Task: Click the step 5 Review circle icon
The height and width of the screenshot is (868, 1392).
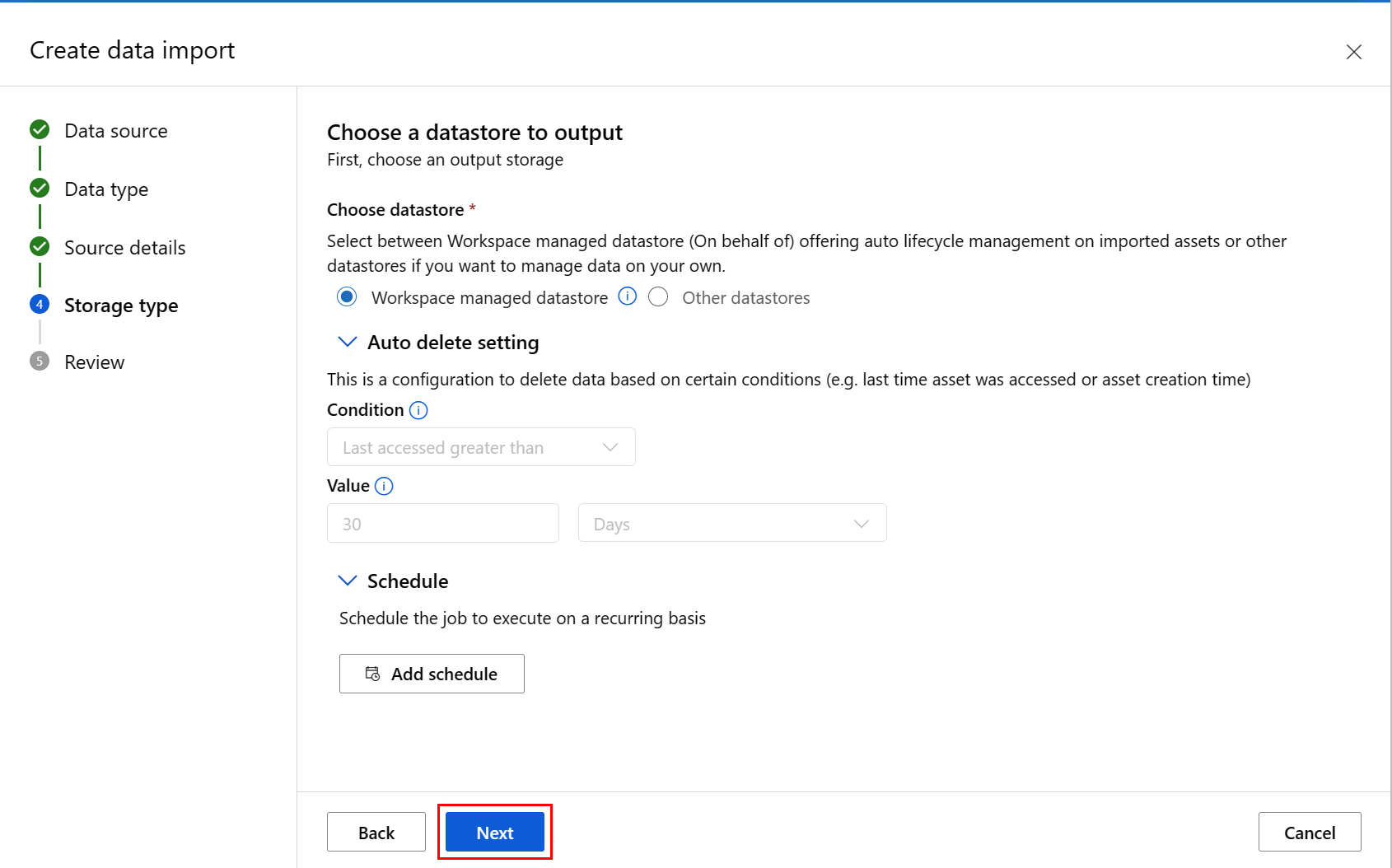Action: (40, 362)
